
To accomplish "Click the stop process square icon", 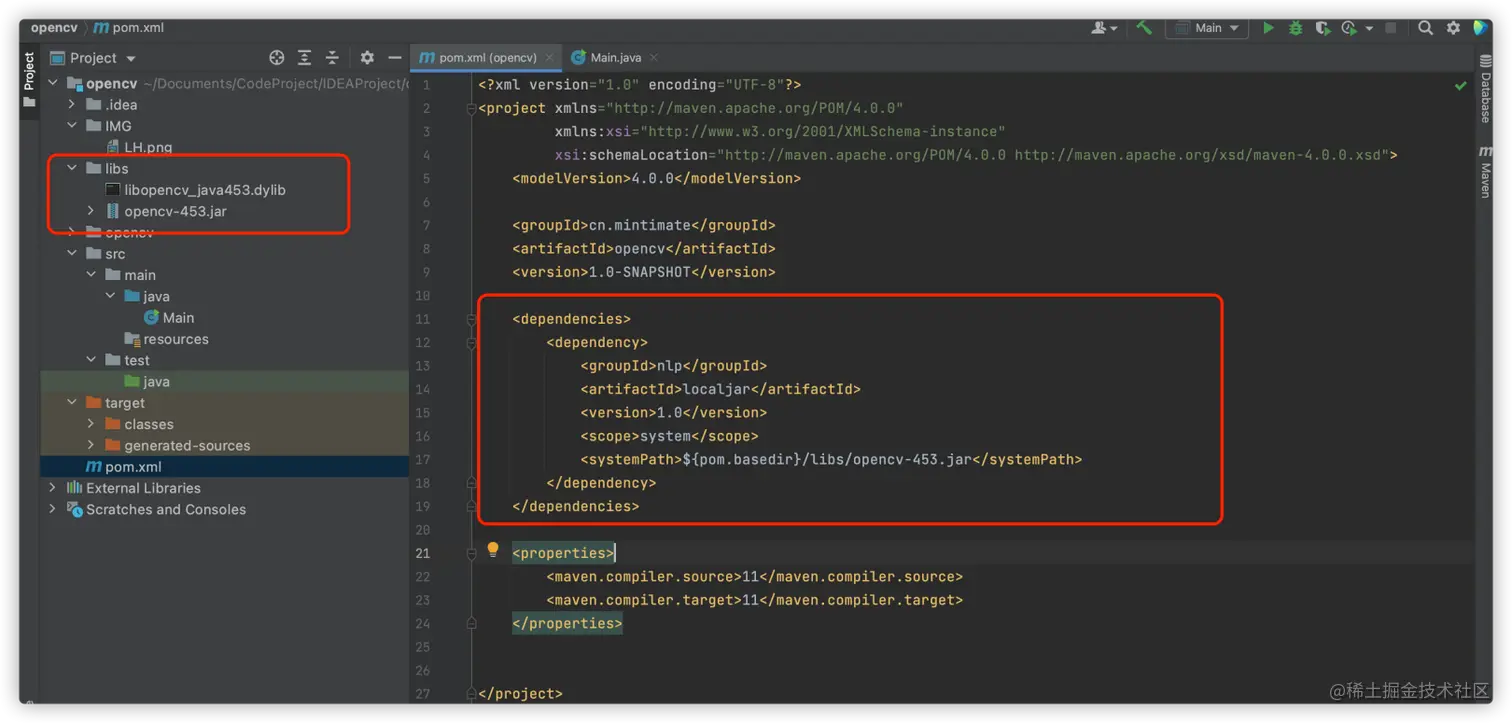I will [1390, 28].
